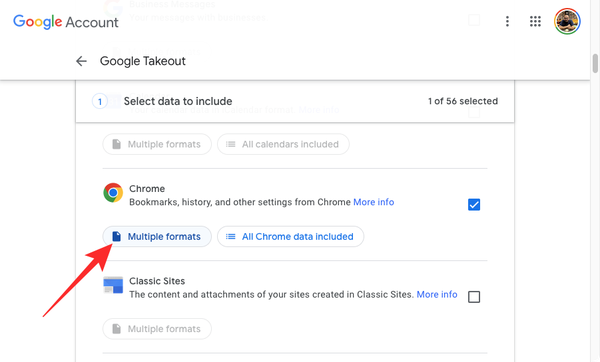
Task: Click the Google Account logo
Action: (x=65, y=22)
